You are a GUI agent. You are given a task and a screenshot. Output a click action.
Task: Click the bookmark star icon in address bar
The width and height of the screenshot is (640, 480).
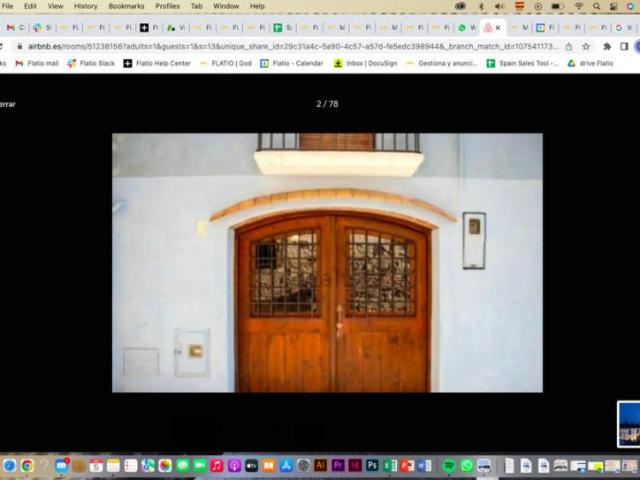(x=586, y=46)
